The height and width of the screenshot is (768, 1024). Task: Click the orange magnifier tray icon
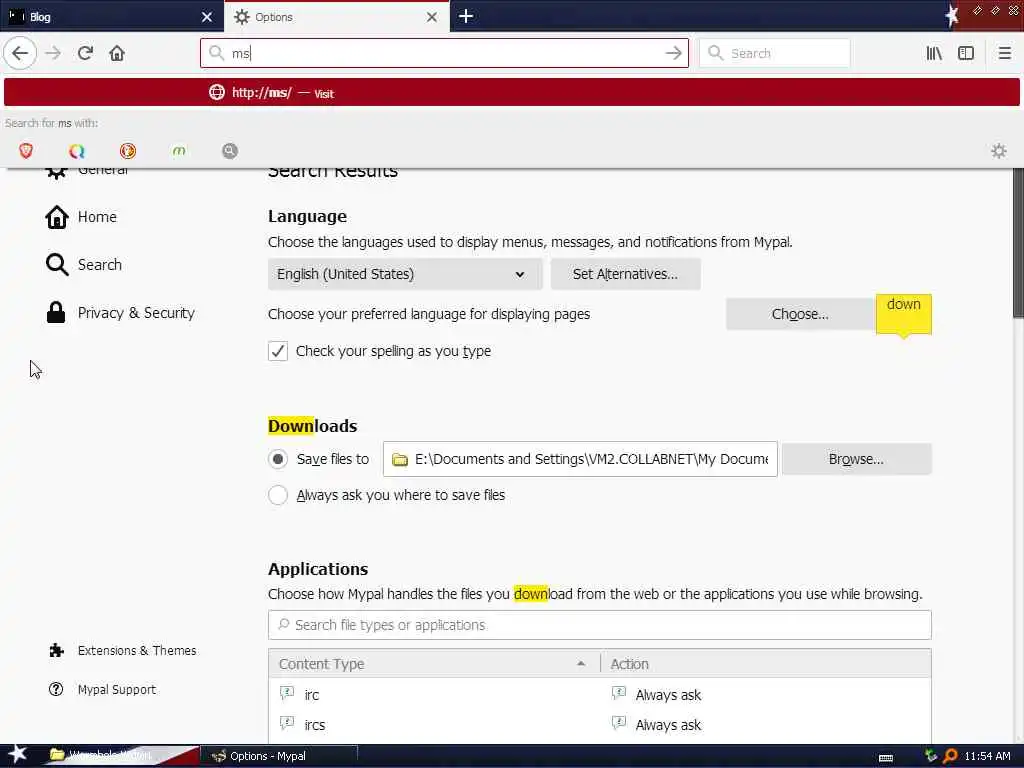[x=950, y=756]
